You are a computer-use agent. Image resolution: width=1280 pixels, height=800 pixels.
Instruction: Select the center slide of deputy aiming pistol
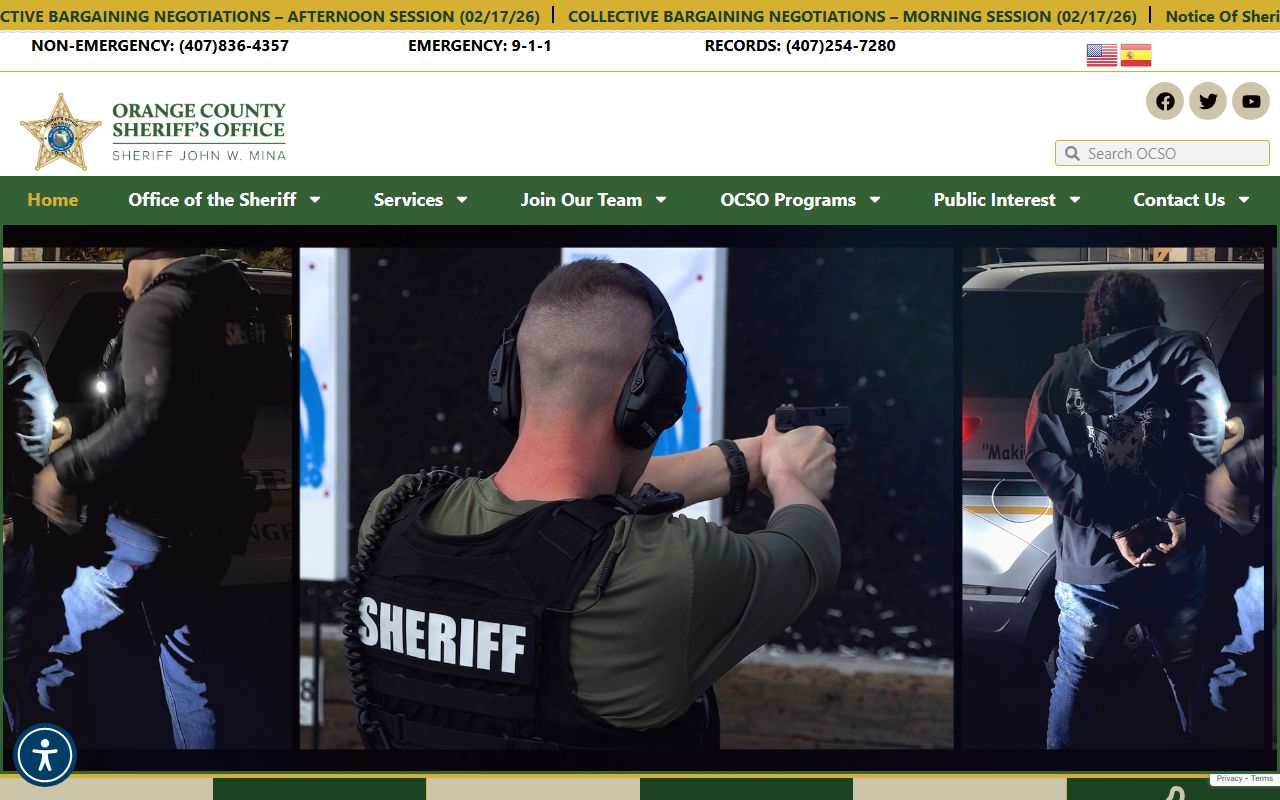pos(626,498)
